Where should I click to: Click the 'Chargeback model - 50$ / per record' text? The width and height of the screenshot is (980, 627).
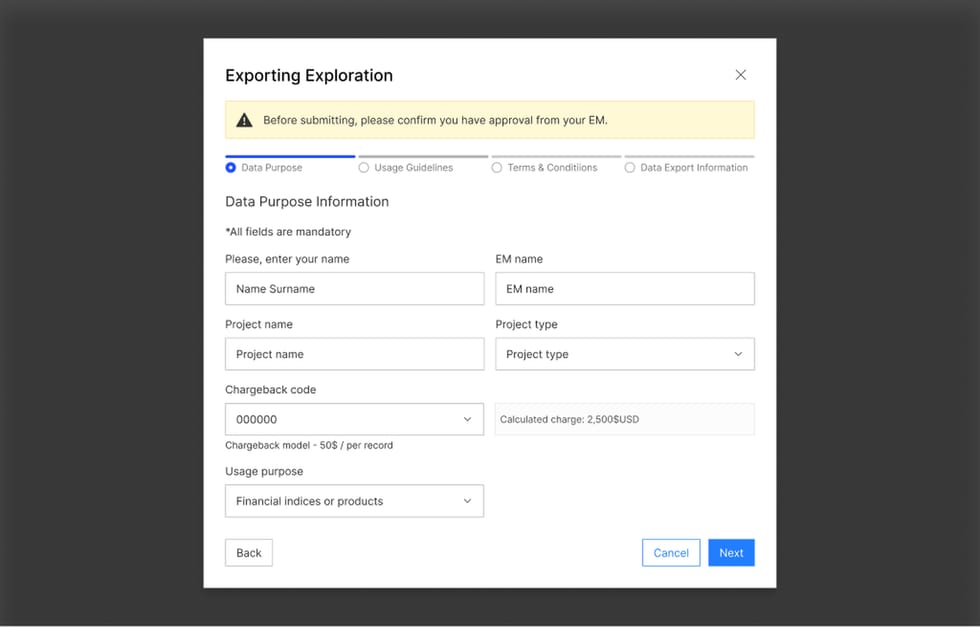[x=309, y=445]
